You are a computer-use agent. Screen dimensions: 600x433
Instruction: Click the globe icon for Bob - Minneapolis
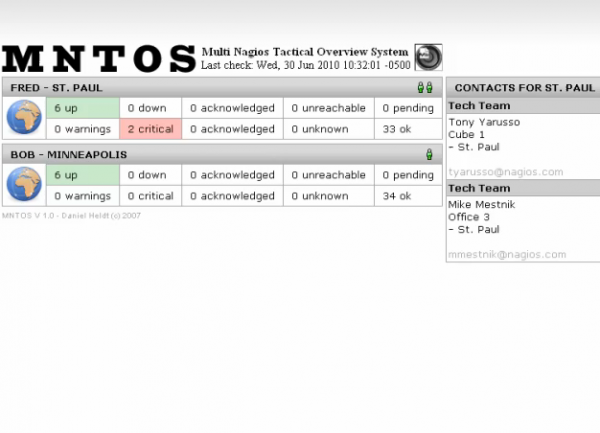click(x=23, y=185)
